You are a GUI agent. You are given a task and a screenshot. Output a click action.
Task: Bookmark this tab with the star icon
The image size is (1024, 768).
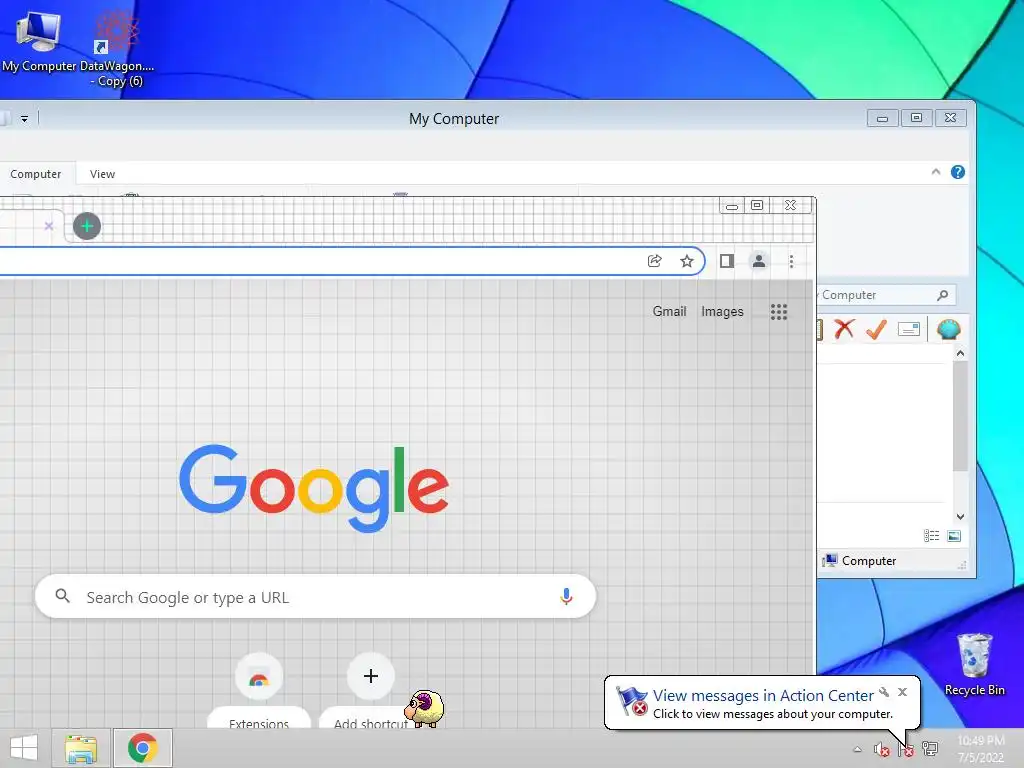[x=687, y=261]
